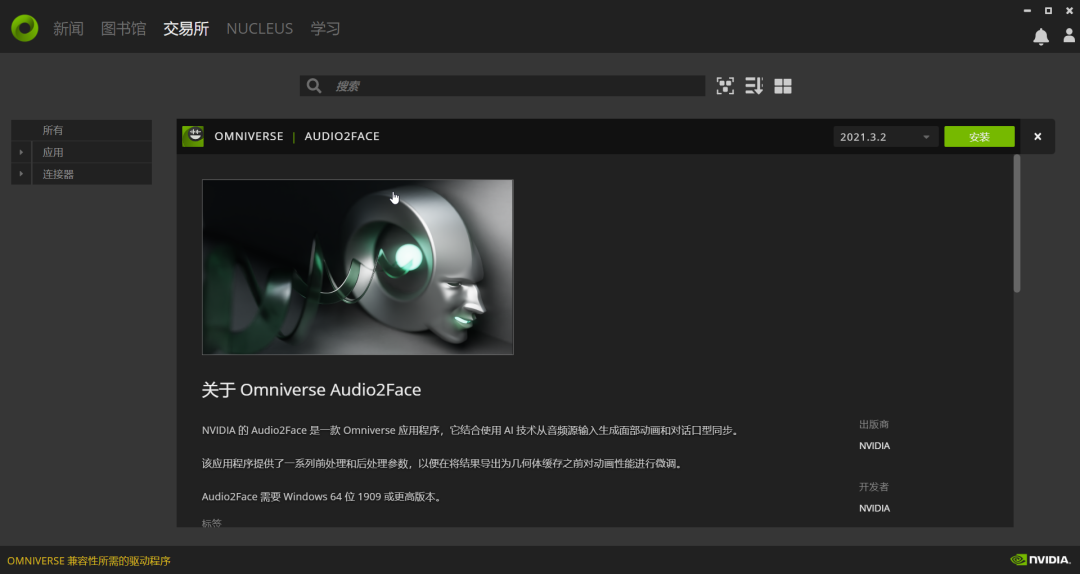Click the paragraph starting with 该应用程序提供了

coord(443,464)
